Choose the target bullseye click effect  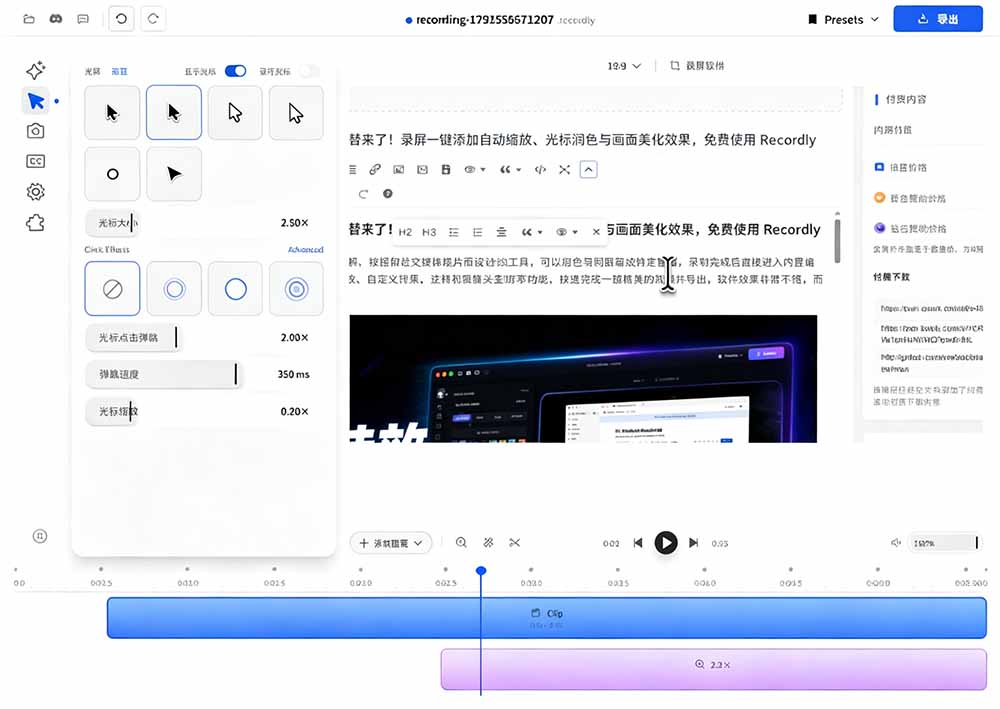coord(296,289)
